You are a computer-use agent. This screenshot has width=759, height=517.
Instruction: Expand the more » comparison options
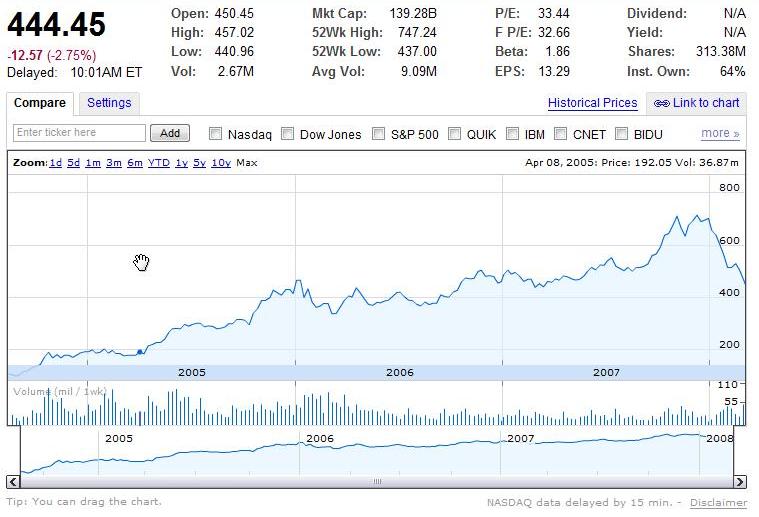point(720,133)
